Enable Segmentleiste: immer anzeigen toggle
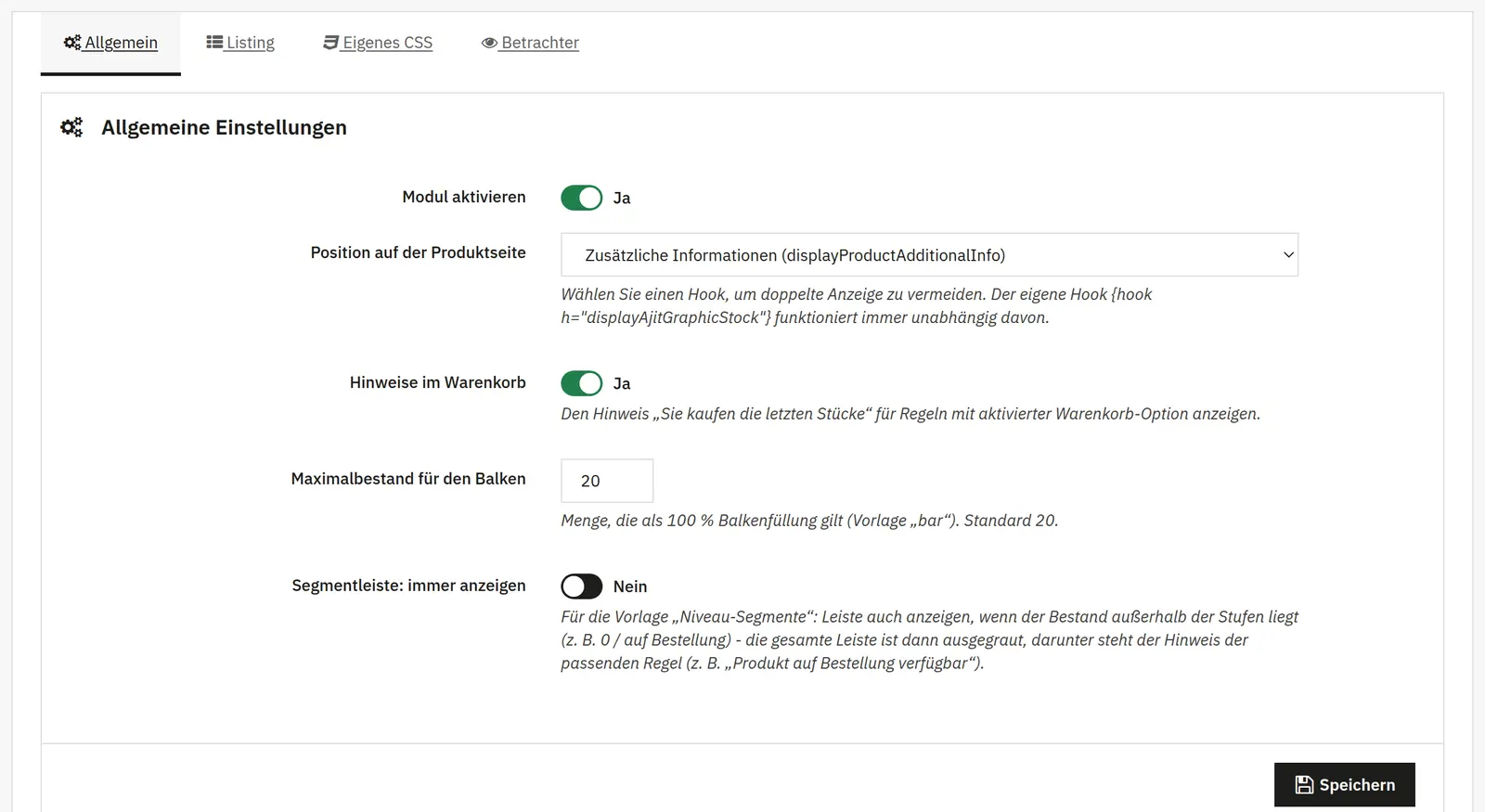The image size is (1485, 812). [582, 586]
